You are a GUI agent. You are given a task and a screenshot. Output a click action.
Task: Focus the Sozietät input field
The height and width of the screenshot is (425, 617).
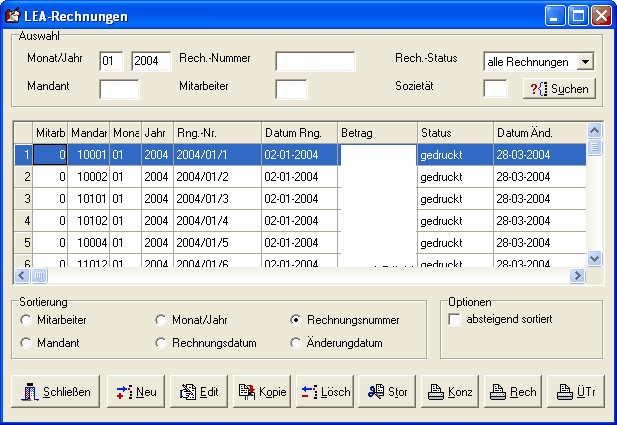pyautogui.click(x=495, y=88)
